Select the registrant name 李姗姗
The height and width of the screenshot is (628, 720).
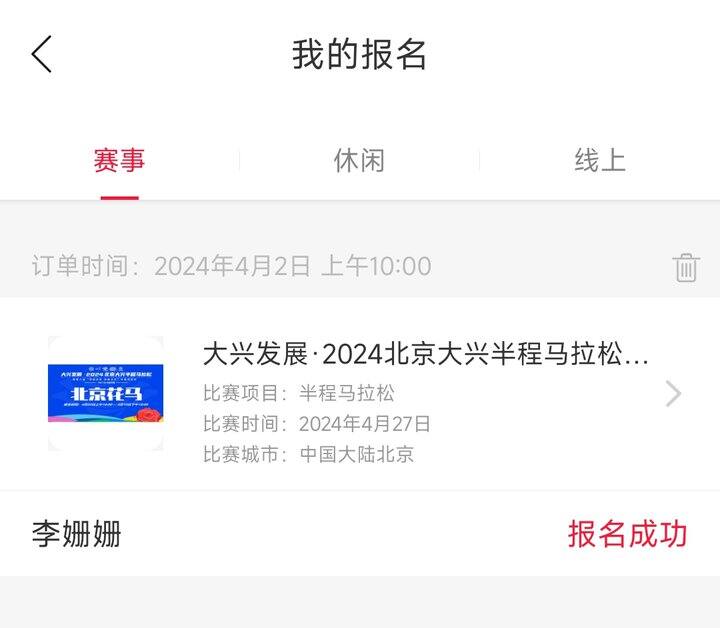click(76, 534)
